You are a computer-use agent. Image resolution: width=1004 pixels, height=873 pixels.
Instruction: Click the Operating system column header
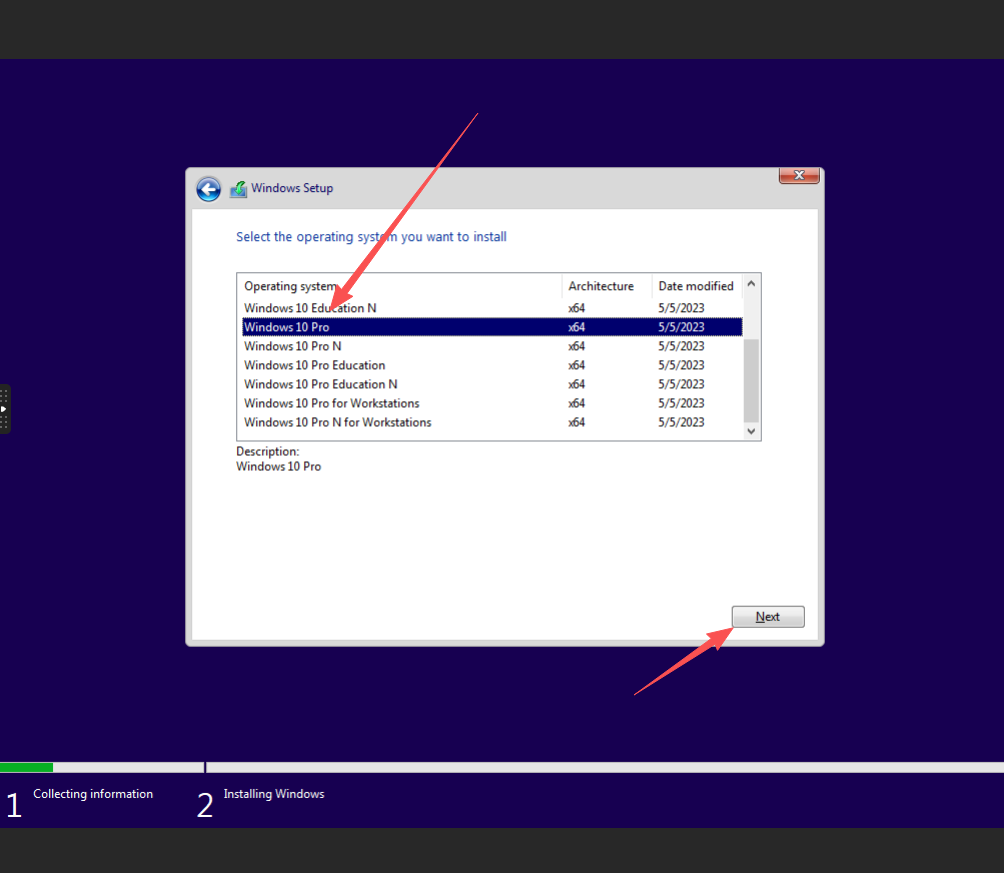coord(400,286)
